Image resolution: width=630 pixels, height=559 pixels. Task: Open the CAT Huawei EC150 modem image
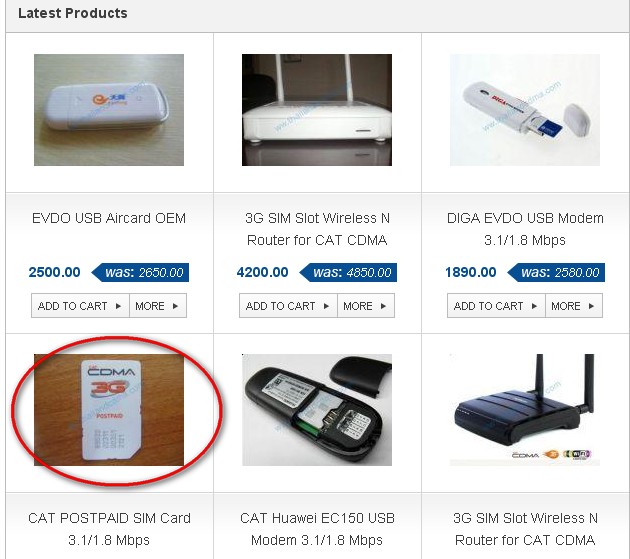click(x=317, y=410)
